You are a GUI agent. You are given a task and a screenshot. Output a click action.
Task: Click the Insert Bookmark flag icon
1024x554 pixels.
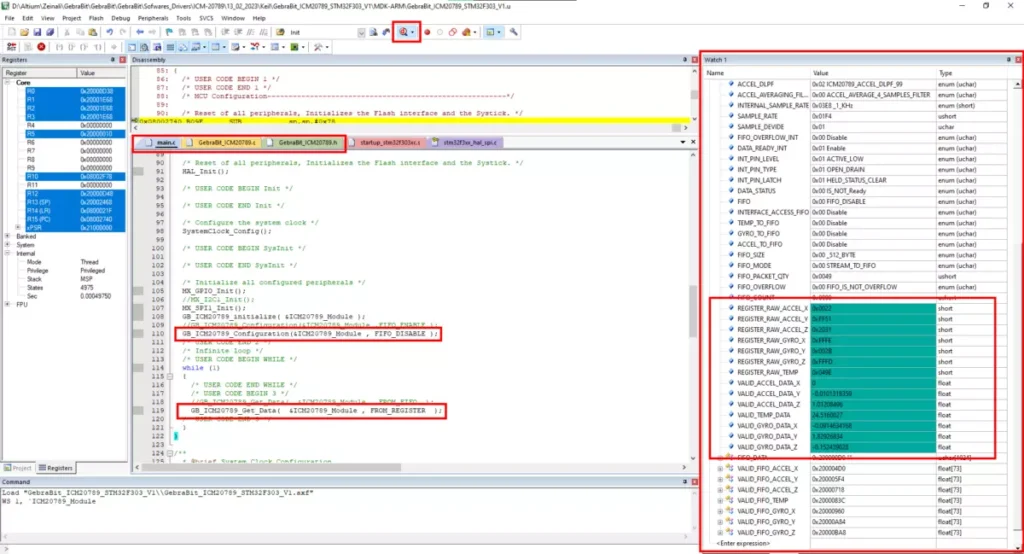click(x=169, y=32)
